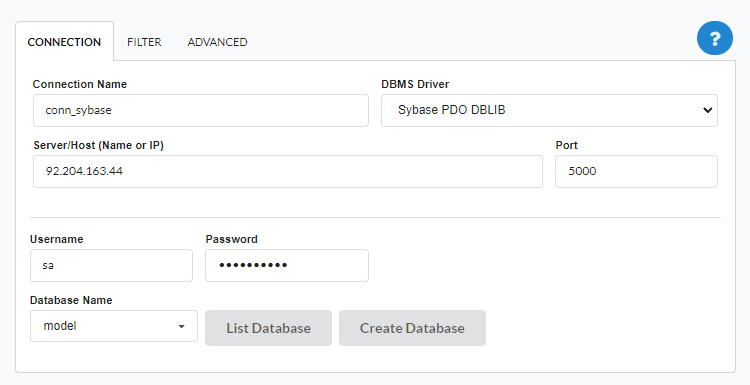Click the DBMS Driver label
Viewport: 750px width, 385px height.
point(415,84)
